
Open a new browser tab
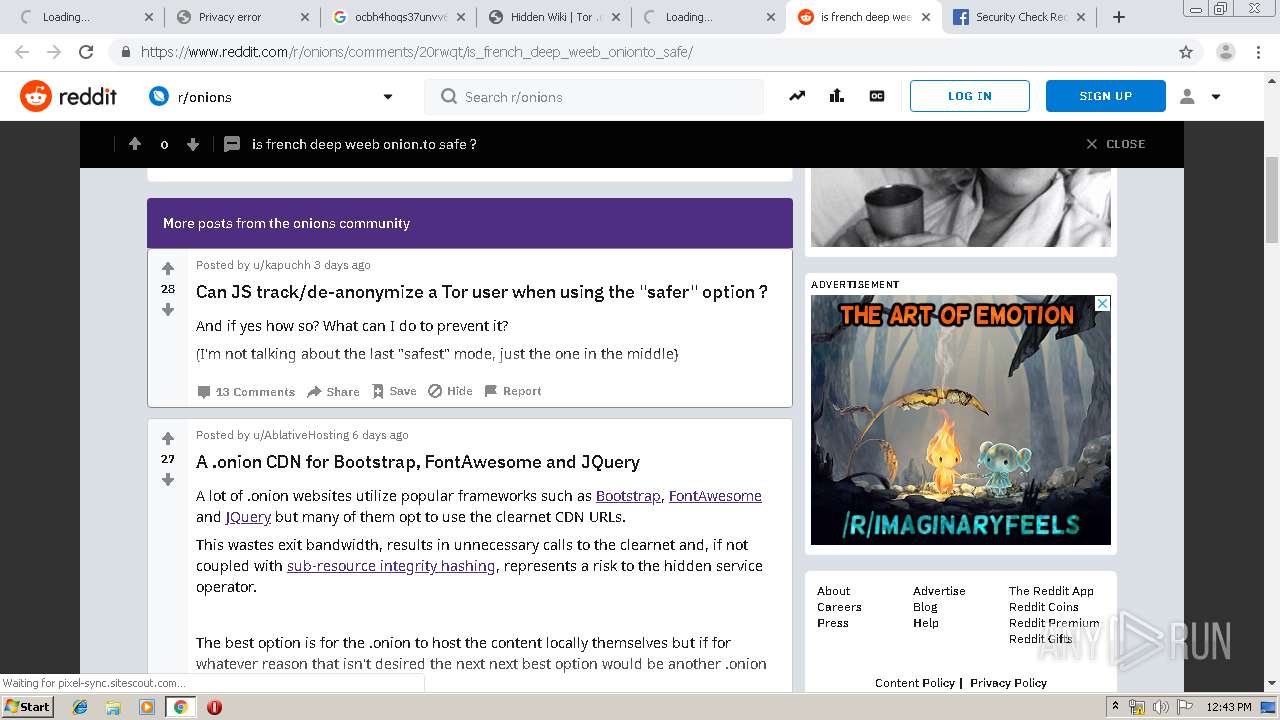(x=1119, y=17)
